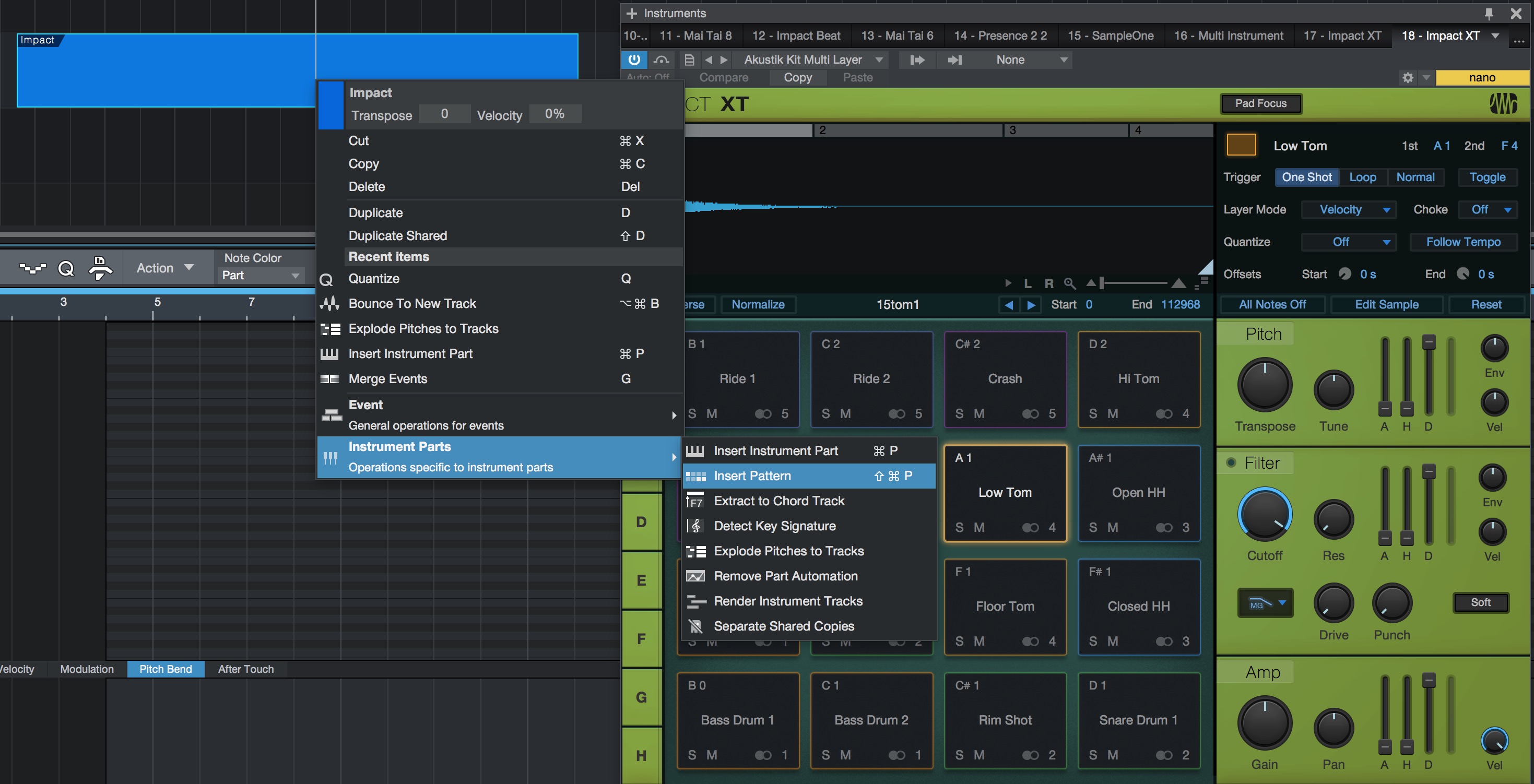Viewport: 1534px width, 784px height.
Task: Click the Explode Pitches to Tracks icon
Action: coord(697,551)
